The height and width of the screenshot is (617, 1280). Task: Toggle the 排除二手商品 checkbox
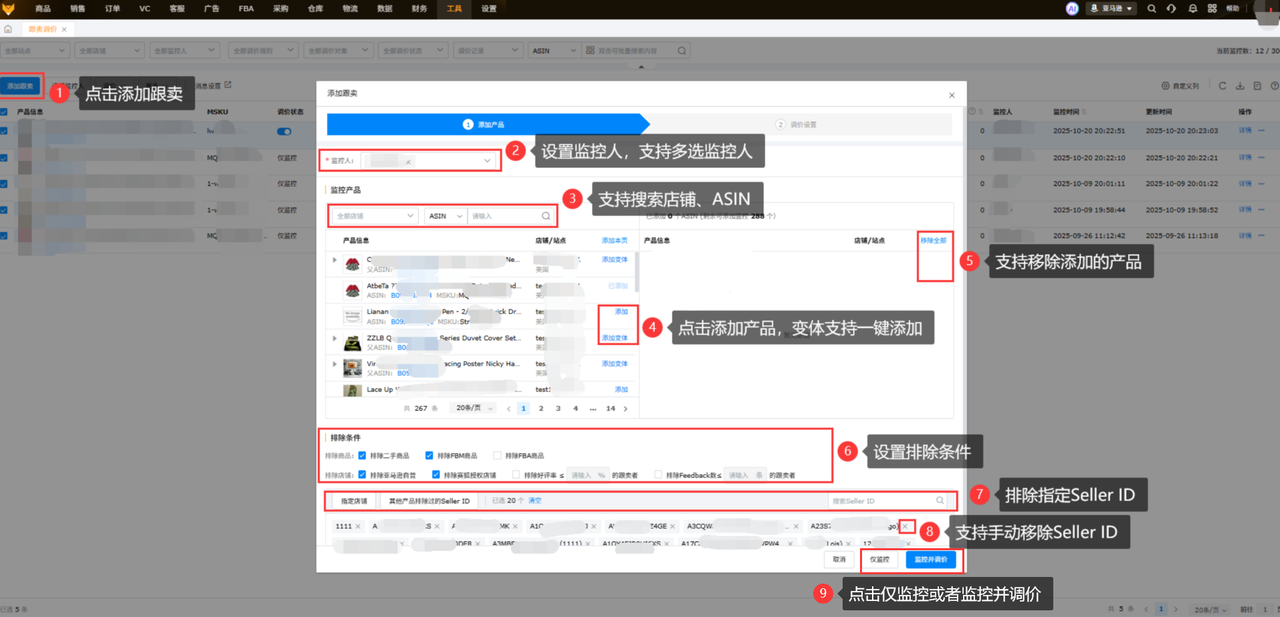[x=363, y=456]
